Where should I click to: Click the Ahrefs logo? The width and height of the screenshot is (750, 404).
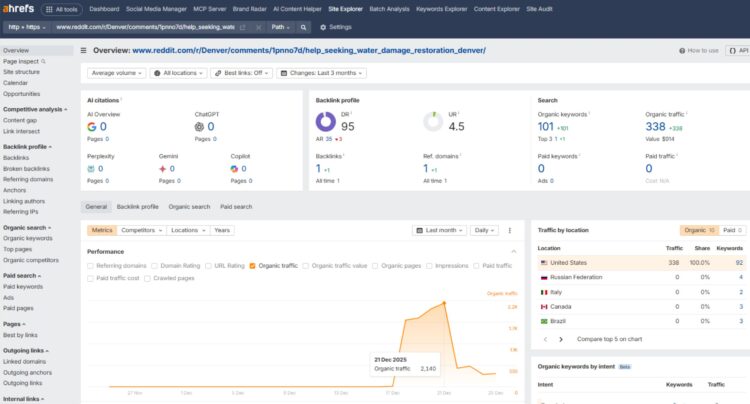[18, 9]
